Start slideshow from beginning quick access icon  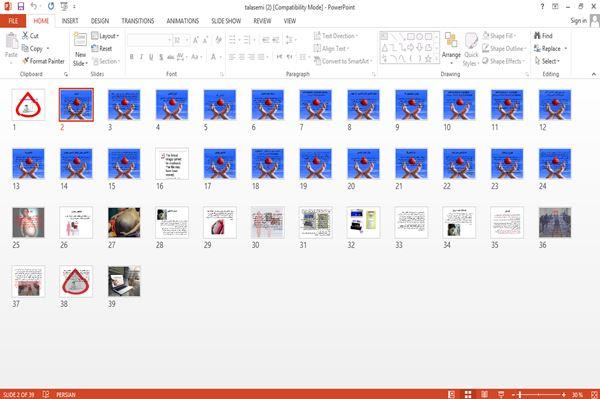click(64, 7)
